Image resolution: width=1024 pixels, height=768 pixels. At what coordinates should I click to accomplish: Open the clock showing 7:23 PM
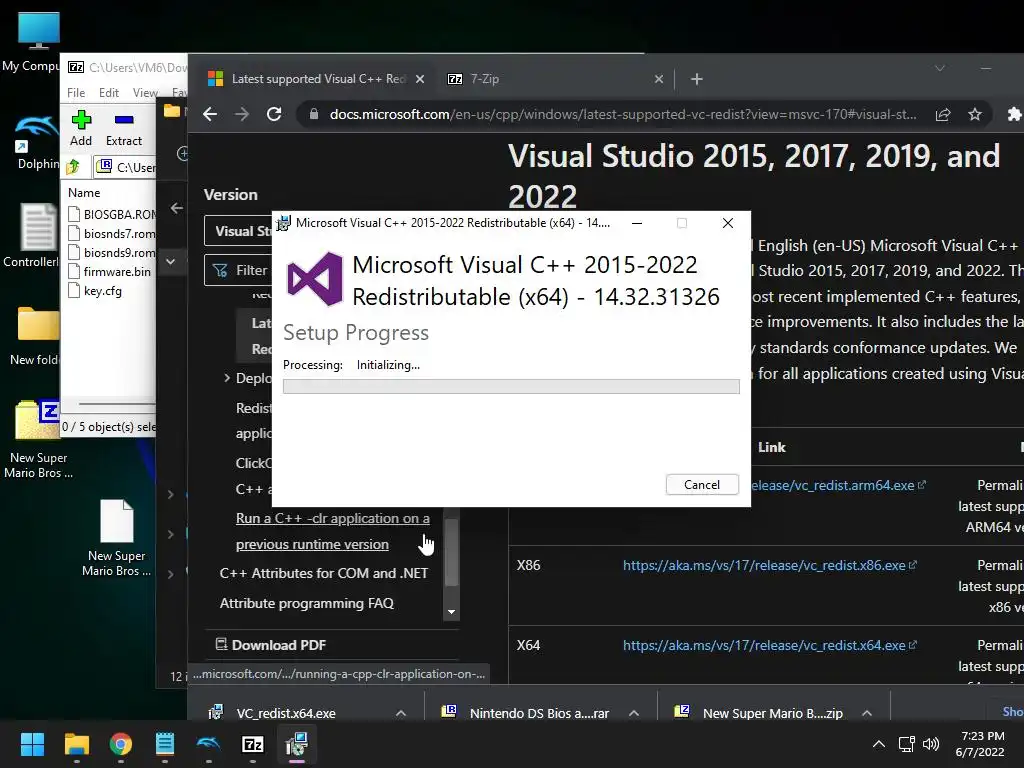pyautogui.click(x=982, y=744)
